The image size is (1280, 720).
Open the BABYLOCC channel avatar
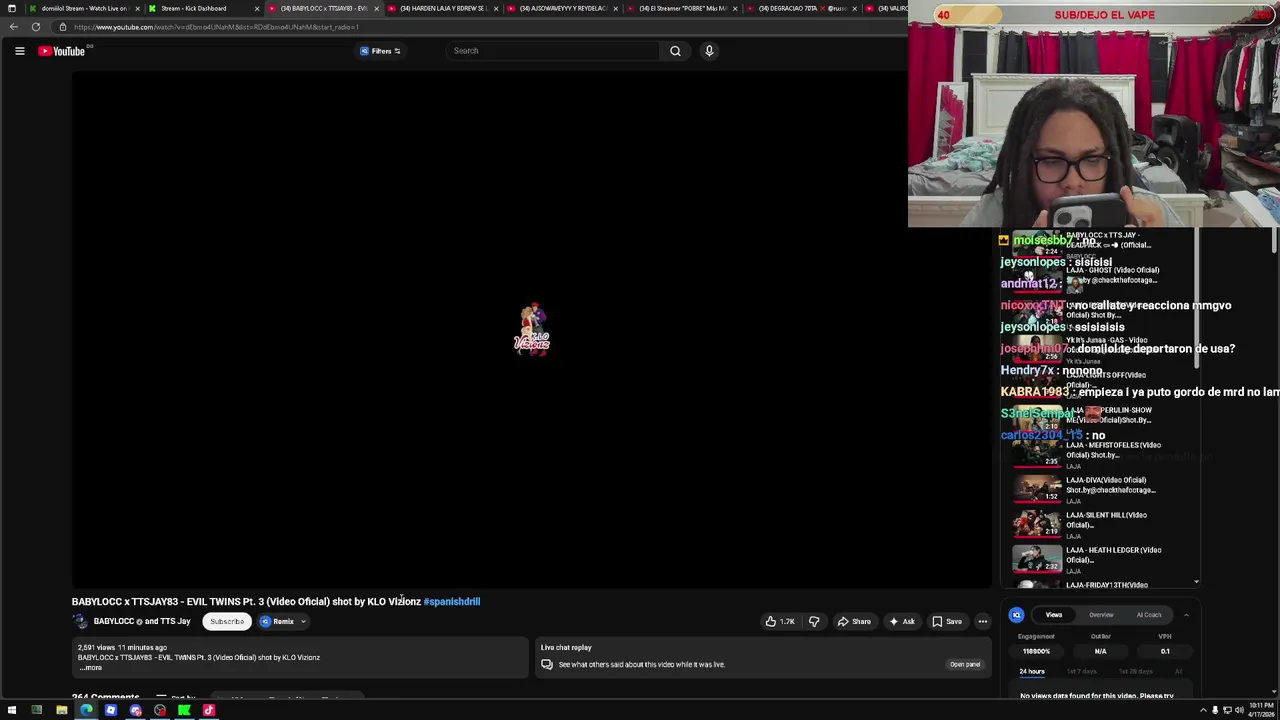[x=80, y=621]
